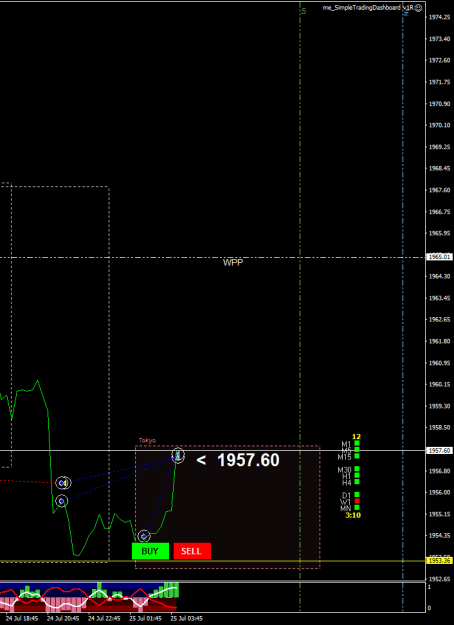Click the green BUY button
Image resolution: width=454 pixels, height=625 pixels.
click(x=150, y=551)
